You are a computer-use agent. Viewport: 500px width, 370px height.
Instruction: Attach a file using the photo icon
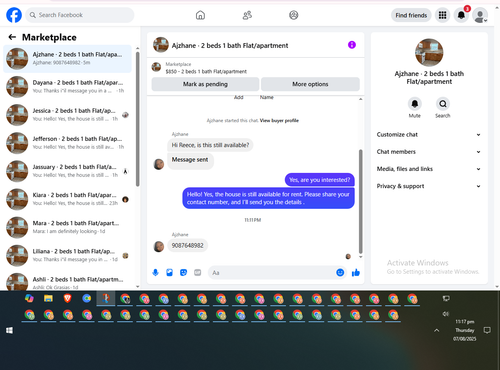[x=169, y=273]
